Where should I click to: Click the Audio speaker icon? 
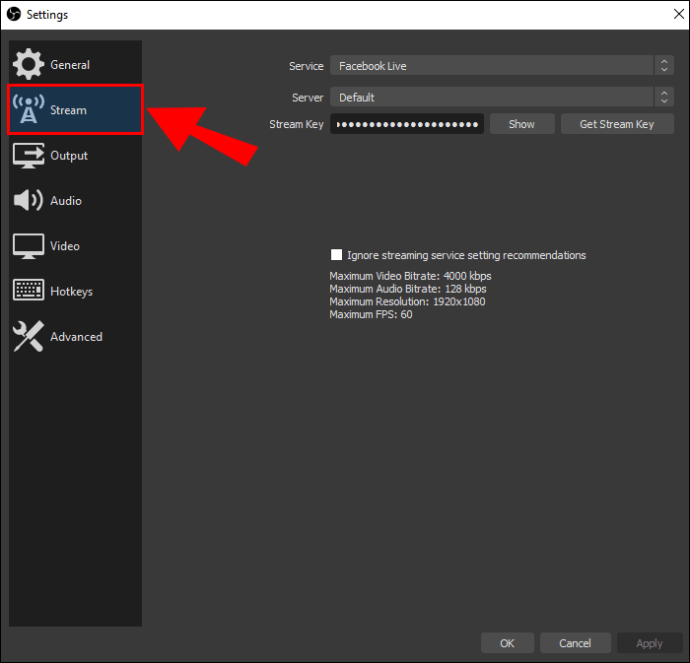point(28,200)
